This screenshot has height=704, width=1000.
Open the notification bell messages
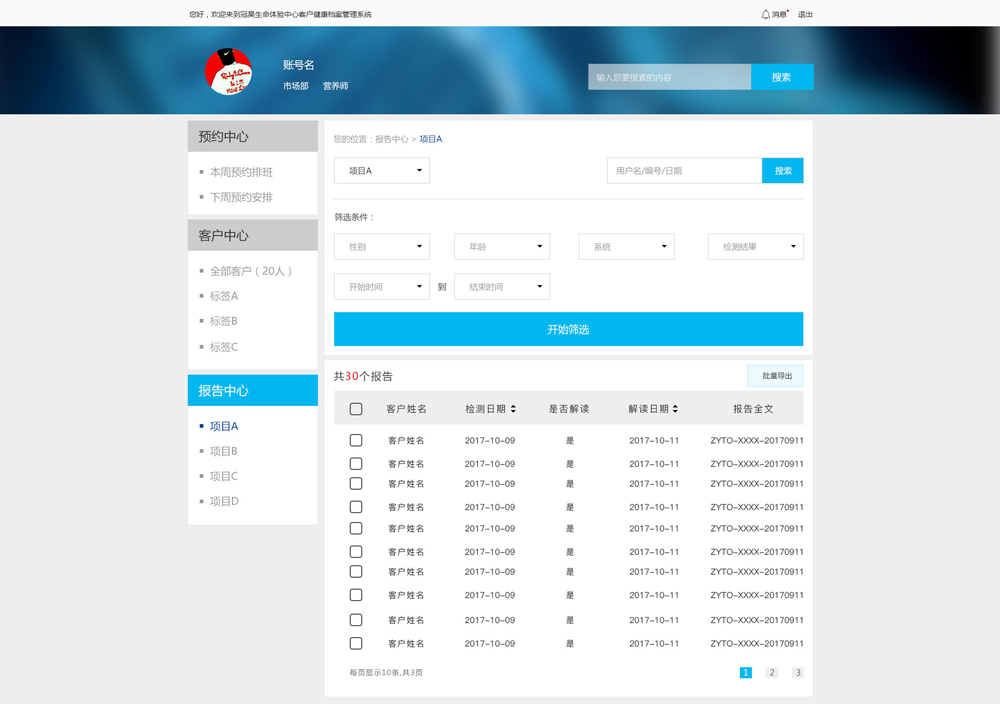point(774,14)
